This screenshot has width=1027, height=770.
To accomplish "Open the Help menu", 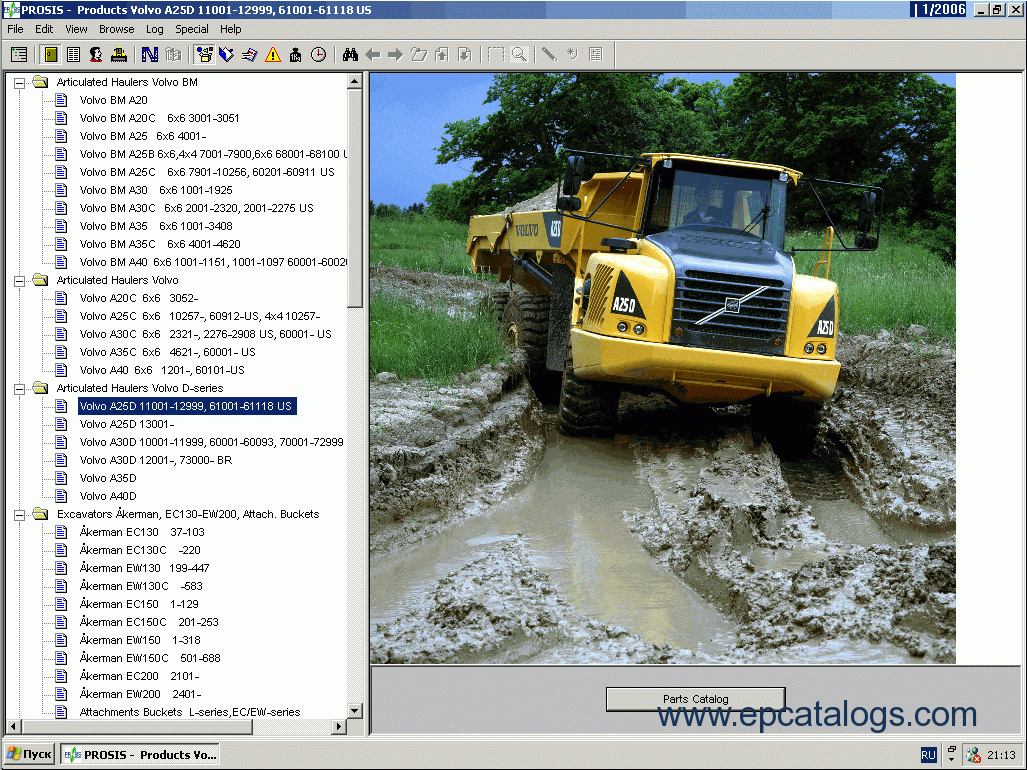I will click(x=231, y=29).
